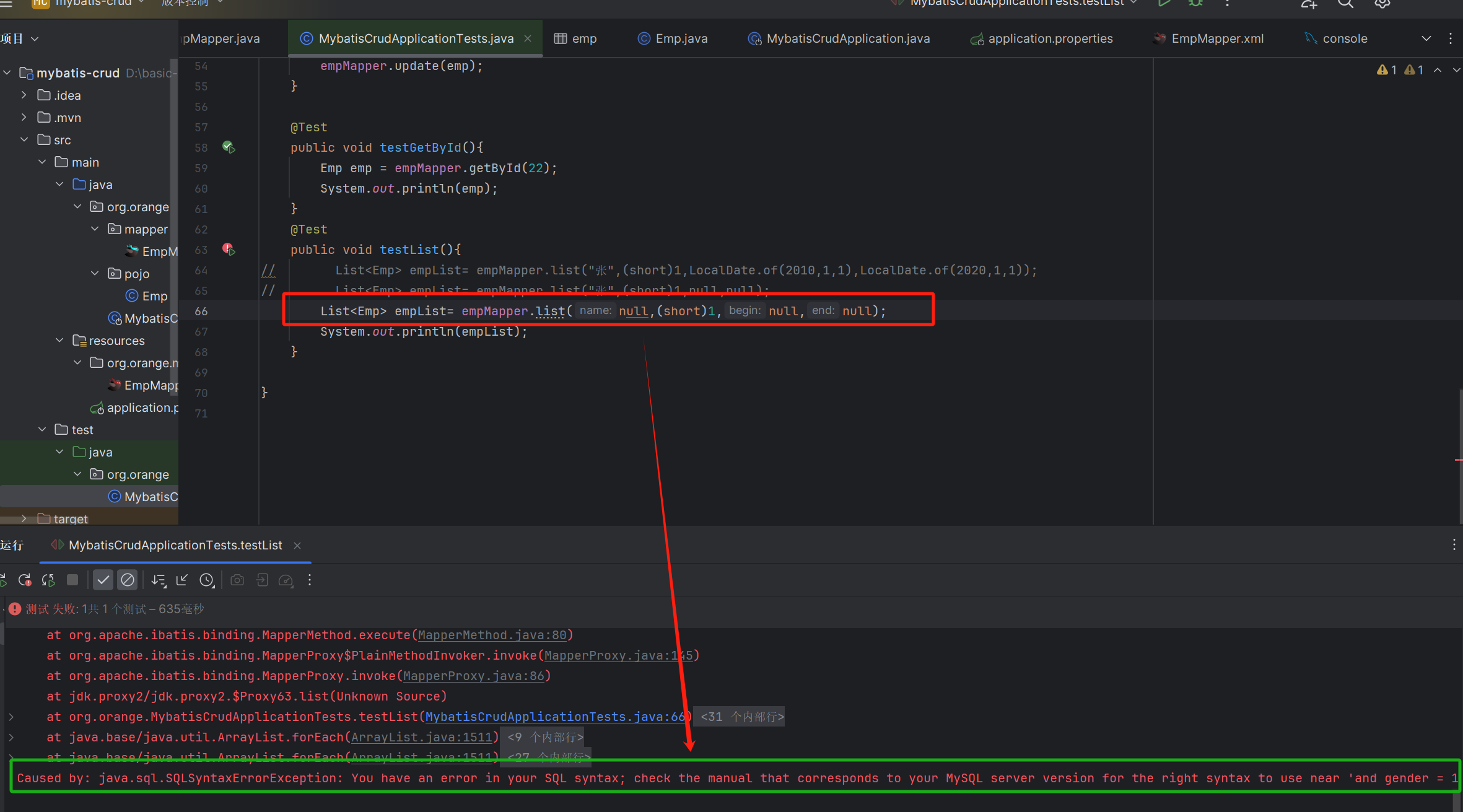Open MapperMethod.java:80 stack trace link

click(492, 635)
